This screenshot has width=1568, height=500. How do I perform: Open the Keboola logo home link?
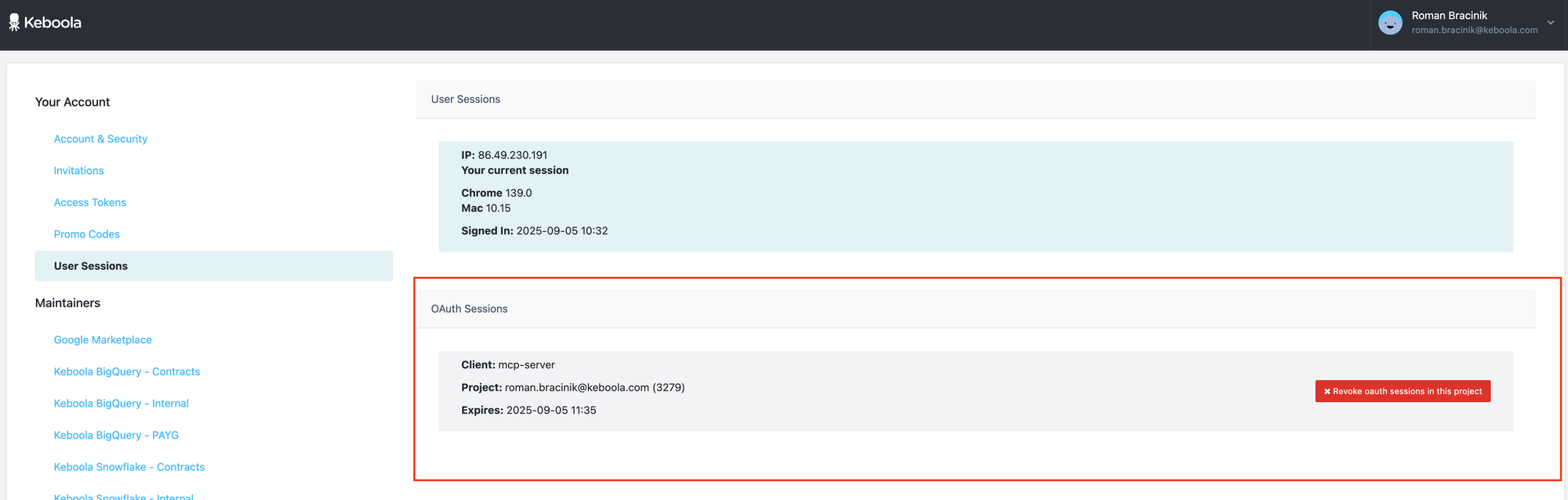[45, 23]
